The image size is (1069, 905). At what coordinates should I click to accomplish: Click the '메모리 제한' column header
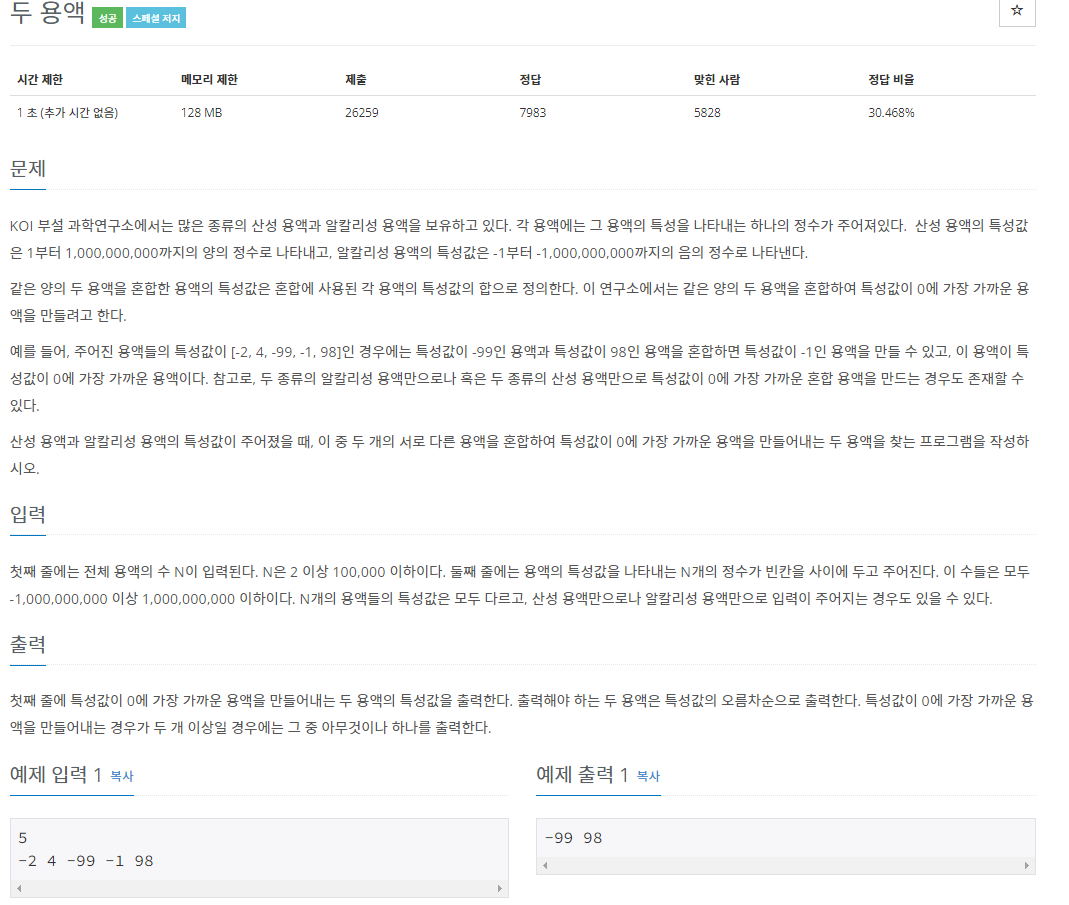point(209,80)
